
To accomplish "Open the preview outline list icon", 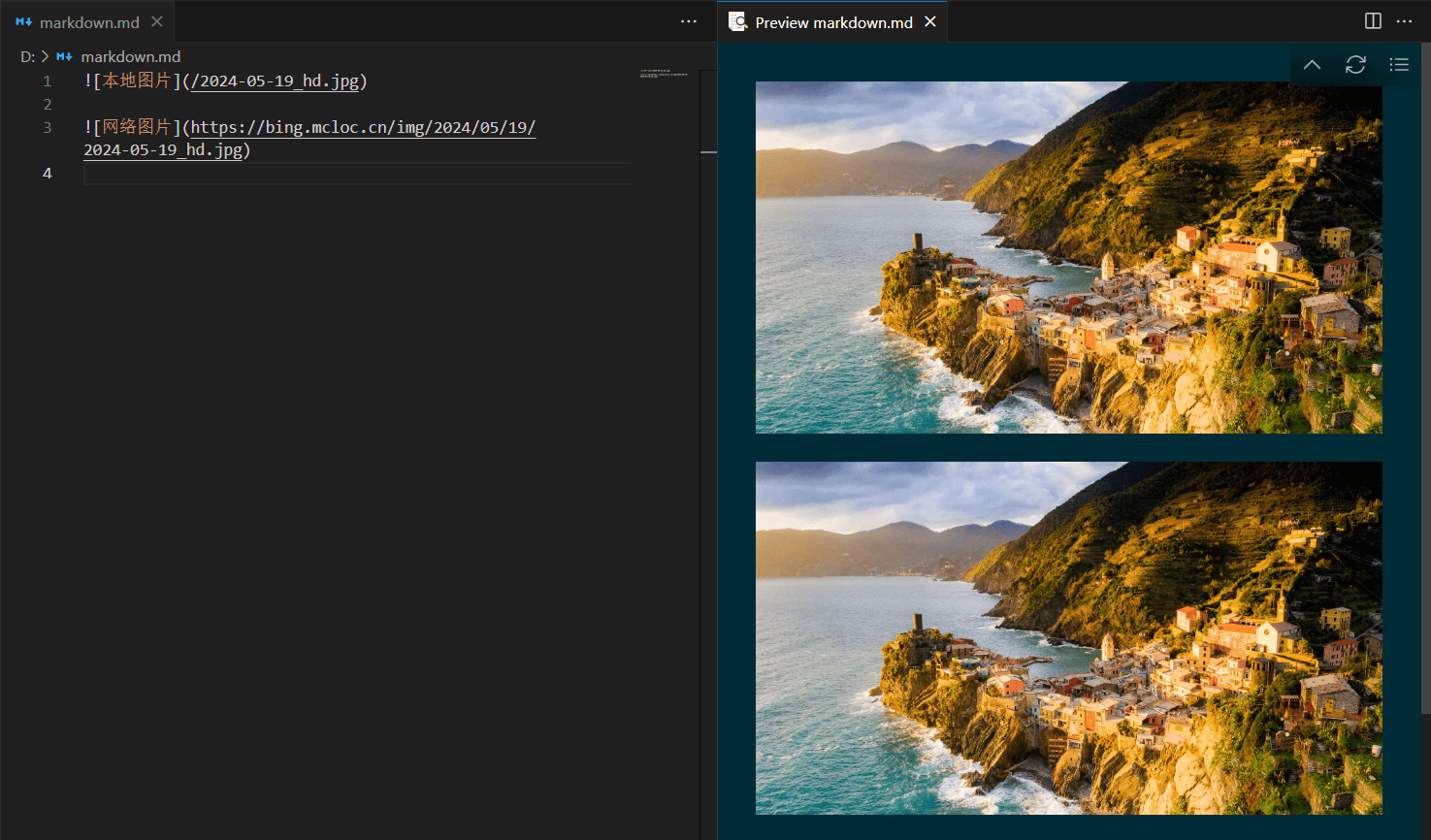I will (1398, 65).
